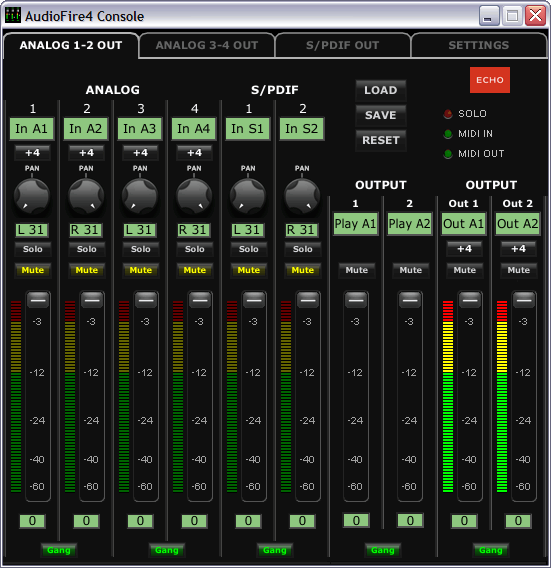The image size is (551, 568).
Task: Click the S/PDIF 2 pan knob
Action: (x=302, y=196)
